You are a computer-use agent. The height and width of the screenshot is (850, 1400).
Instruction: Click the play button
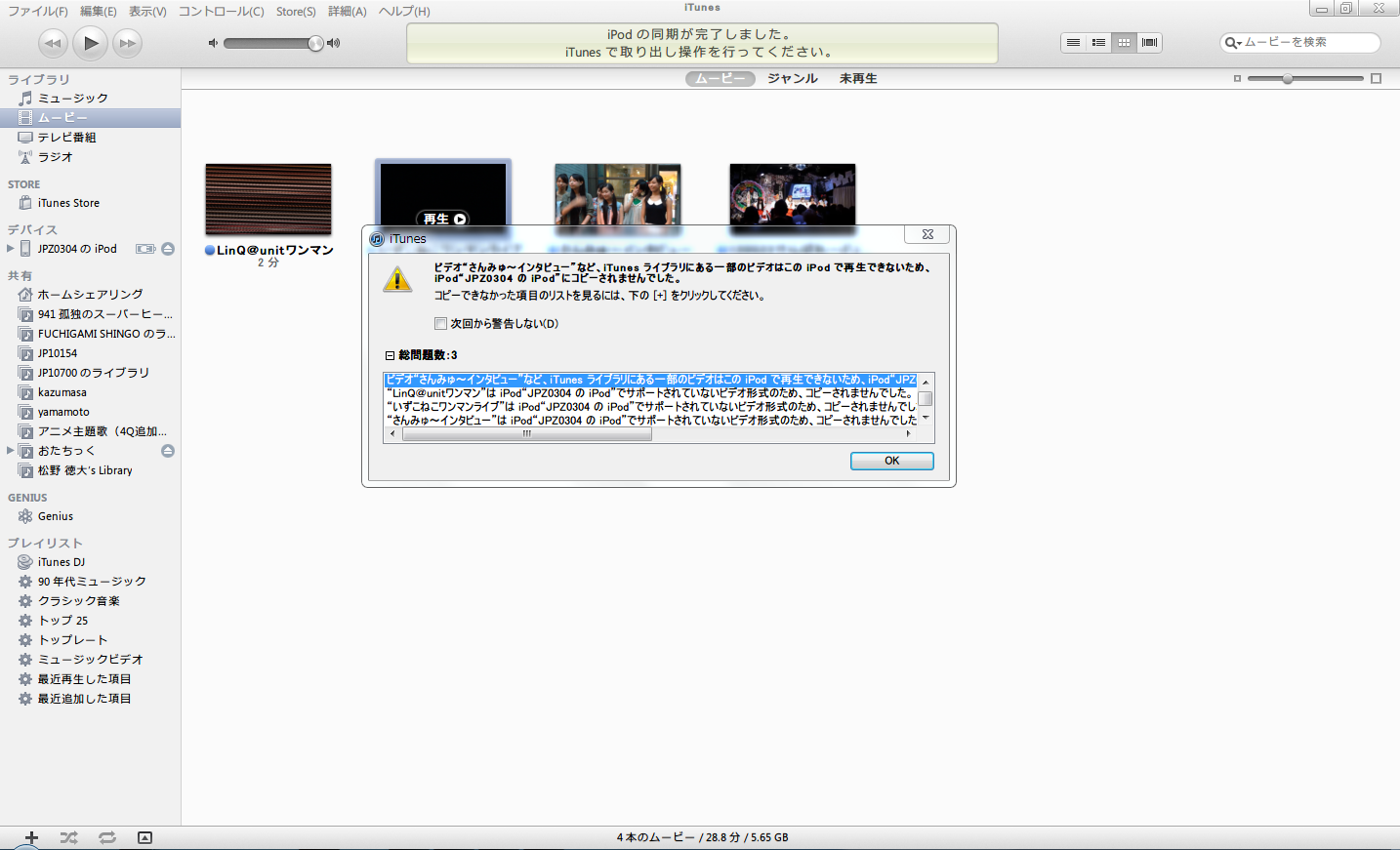click(91, 42)
